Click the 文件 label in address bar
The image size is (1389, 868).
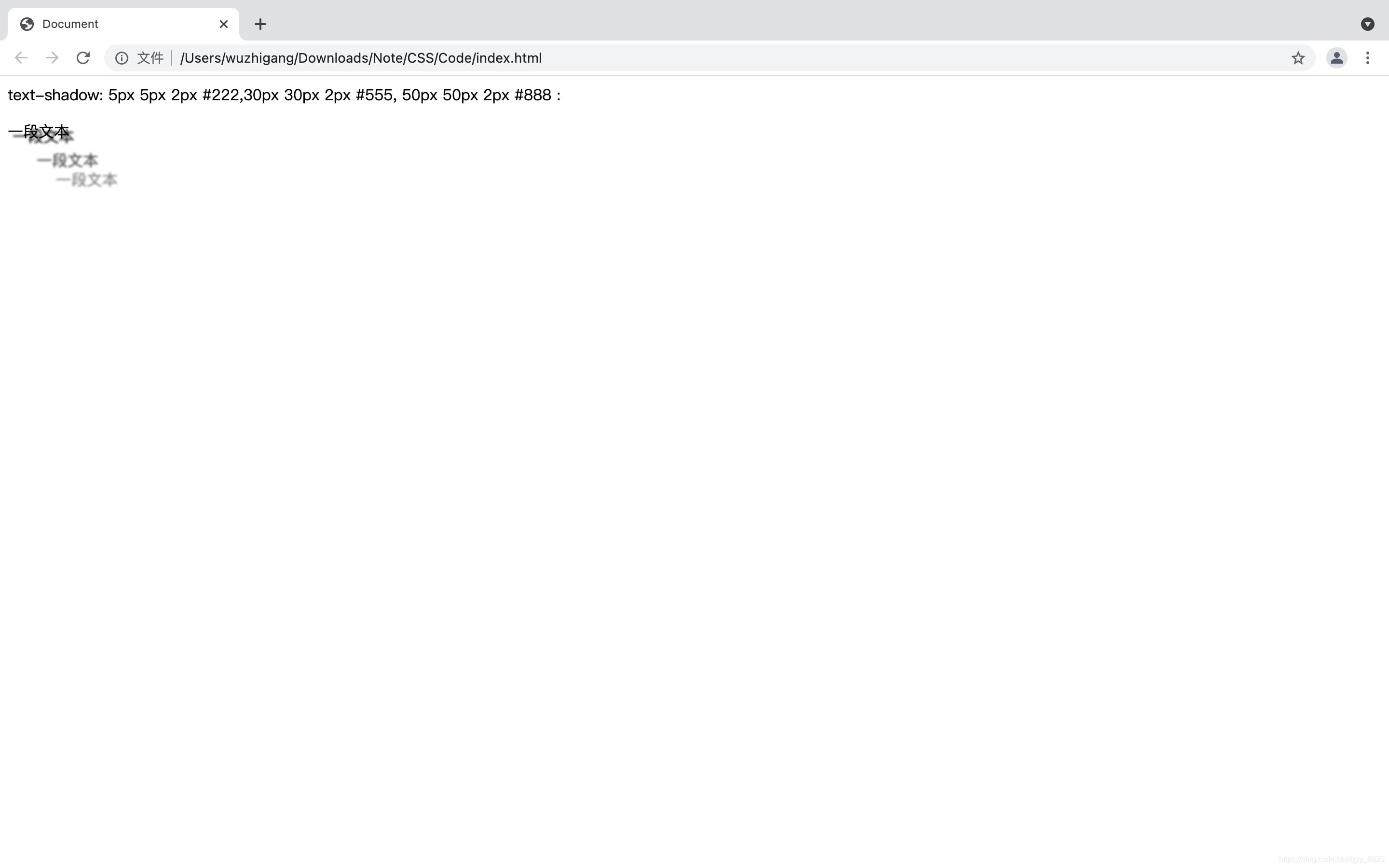tap(150, 58)
